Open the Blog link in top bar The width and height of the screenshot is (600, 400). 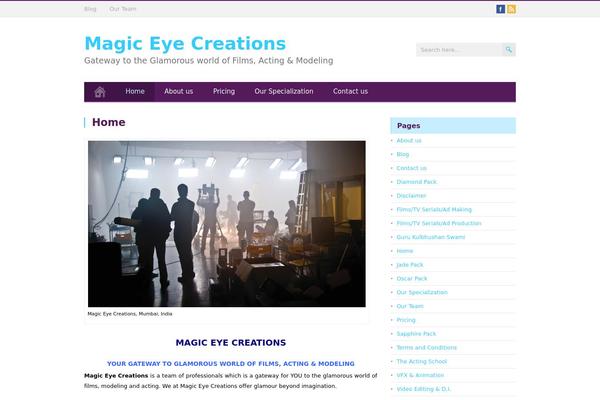(x=90, y=9)
